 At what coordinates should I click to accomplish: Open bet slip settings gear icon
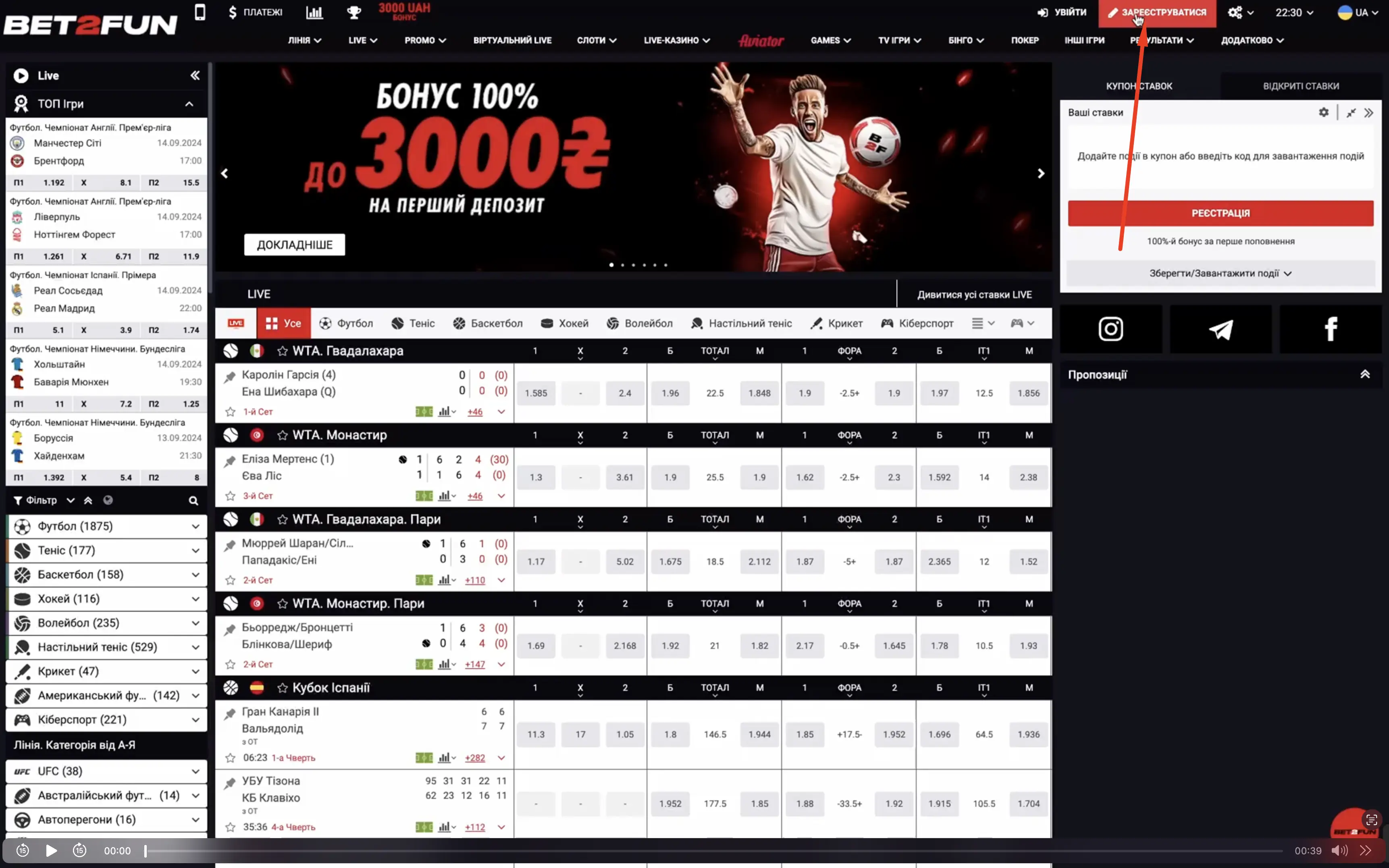pos(1323,112)
